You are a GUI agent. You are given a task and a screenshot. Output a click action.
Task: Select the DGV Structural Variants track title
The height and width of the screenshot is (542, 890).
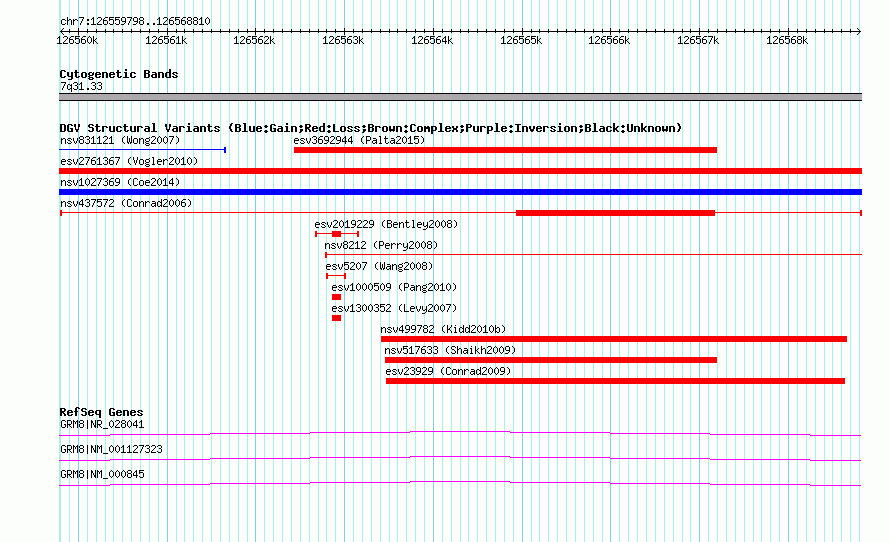point(371,128)
